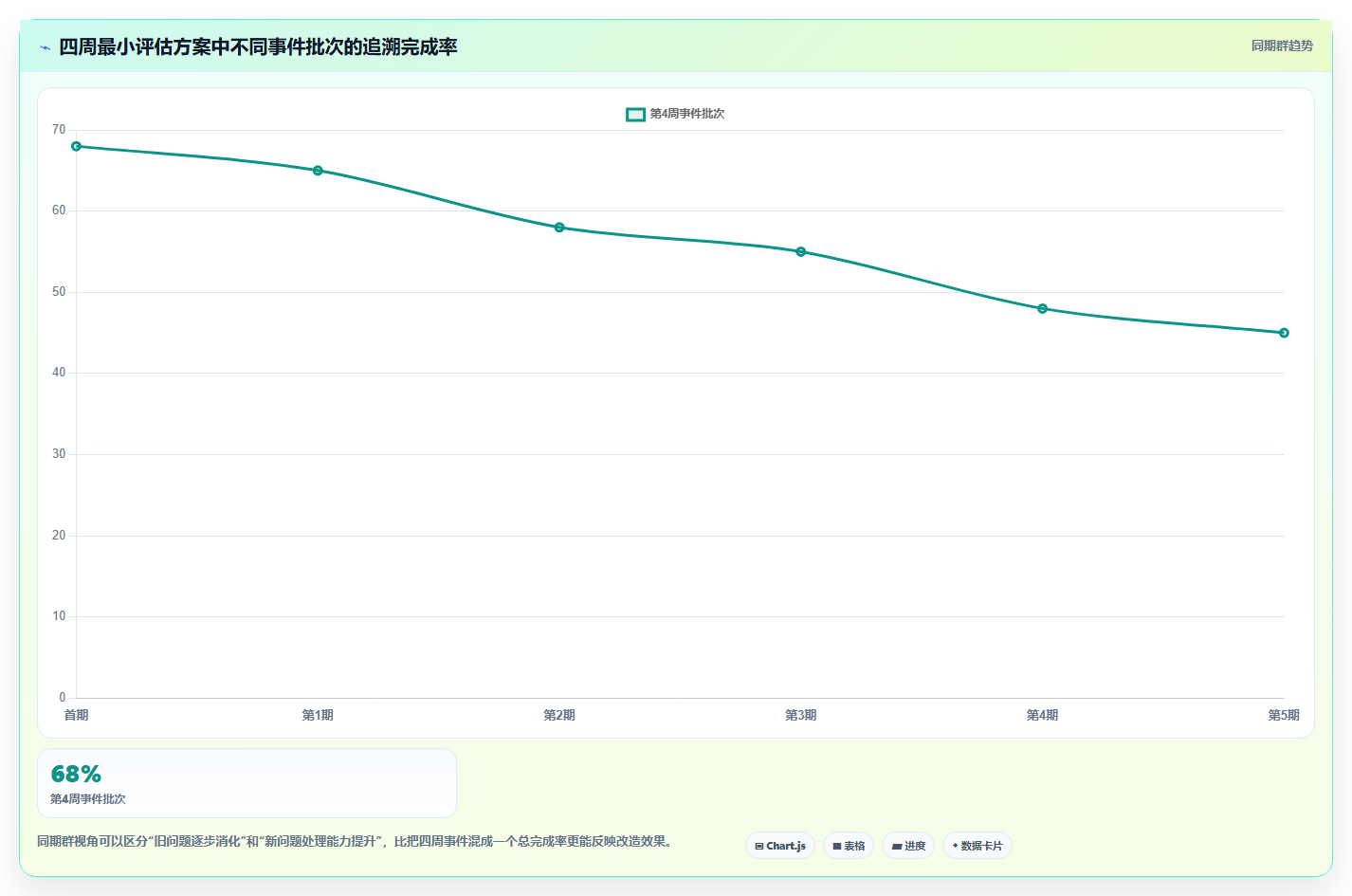Screen dimensions: 1352x896
Task: Click the 10 y-axis tick label
Action: pyautogui.click(x=59, y=616)
